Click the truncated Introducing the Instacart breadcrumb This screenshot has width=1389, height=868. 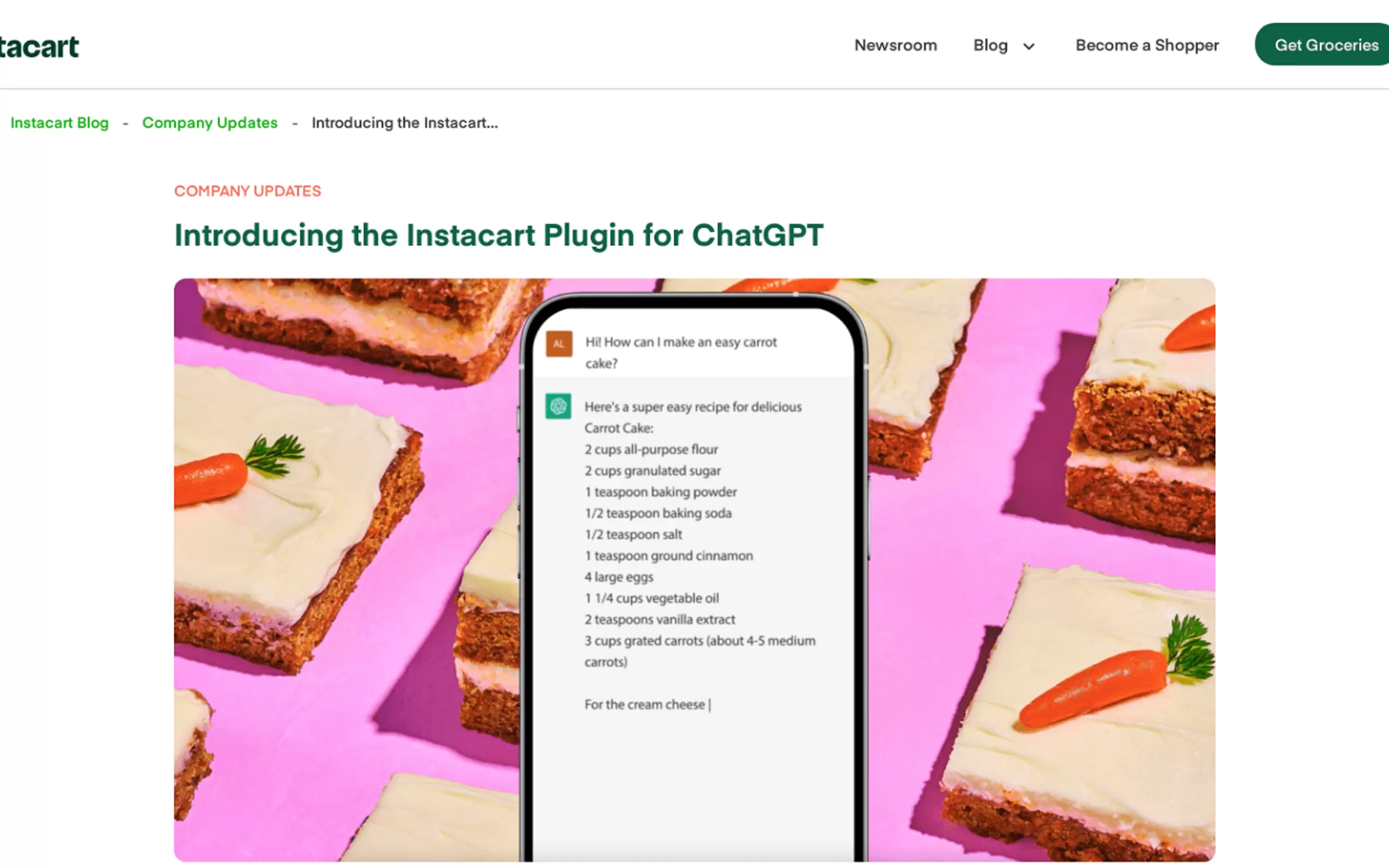coord(405,123)
